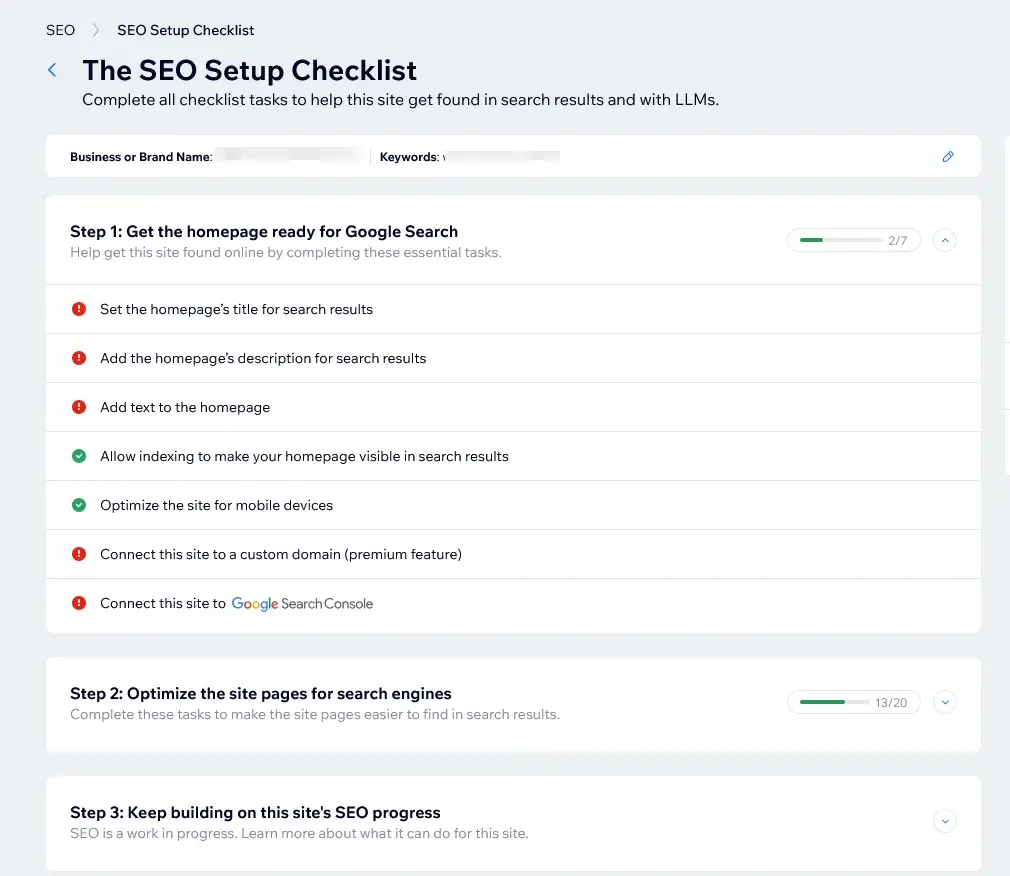
Task: Click the Step 1 progress bar showing 2/7
Action: (853, 240)
